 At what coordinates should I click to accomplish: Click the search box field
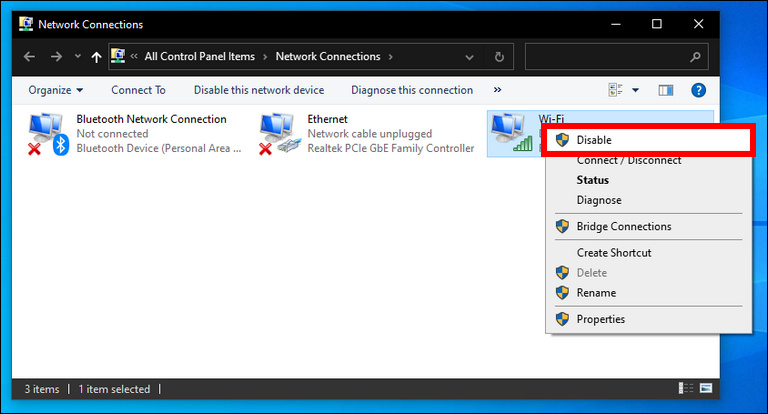click(x=616, y=57)
